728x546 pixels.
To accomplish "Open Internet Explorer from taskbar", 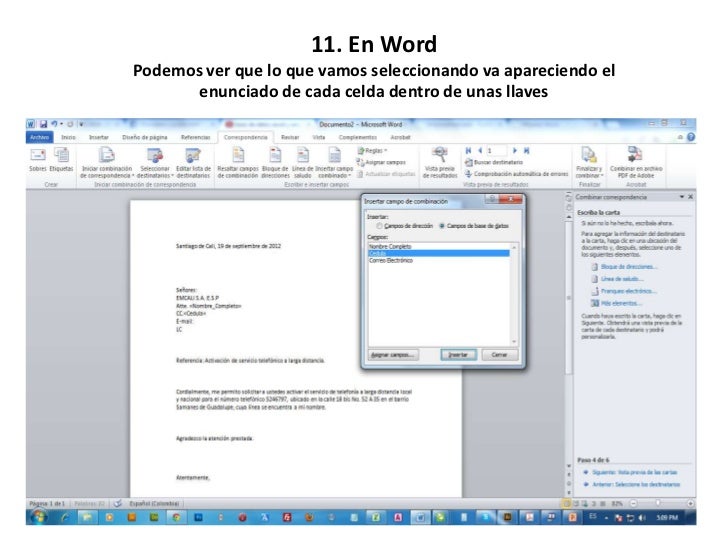I will tap(65, 517).
